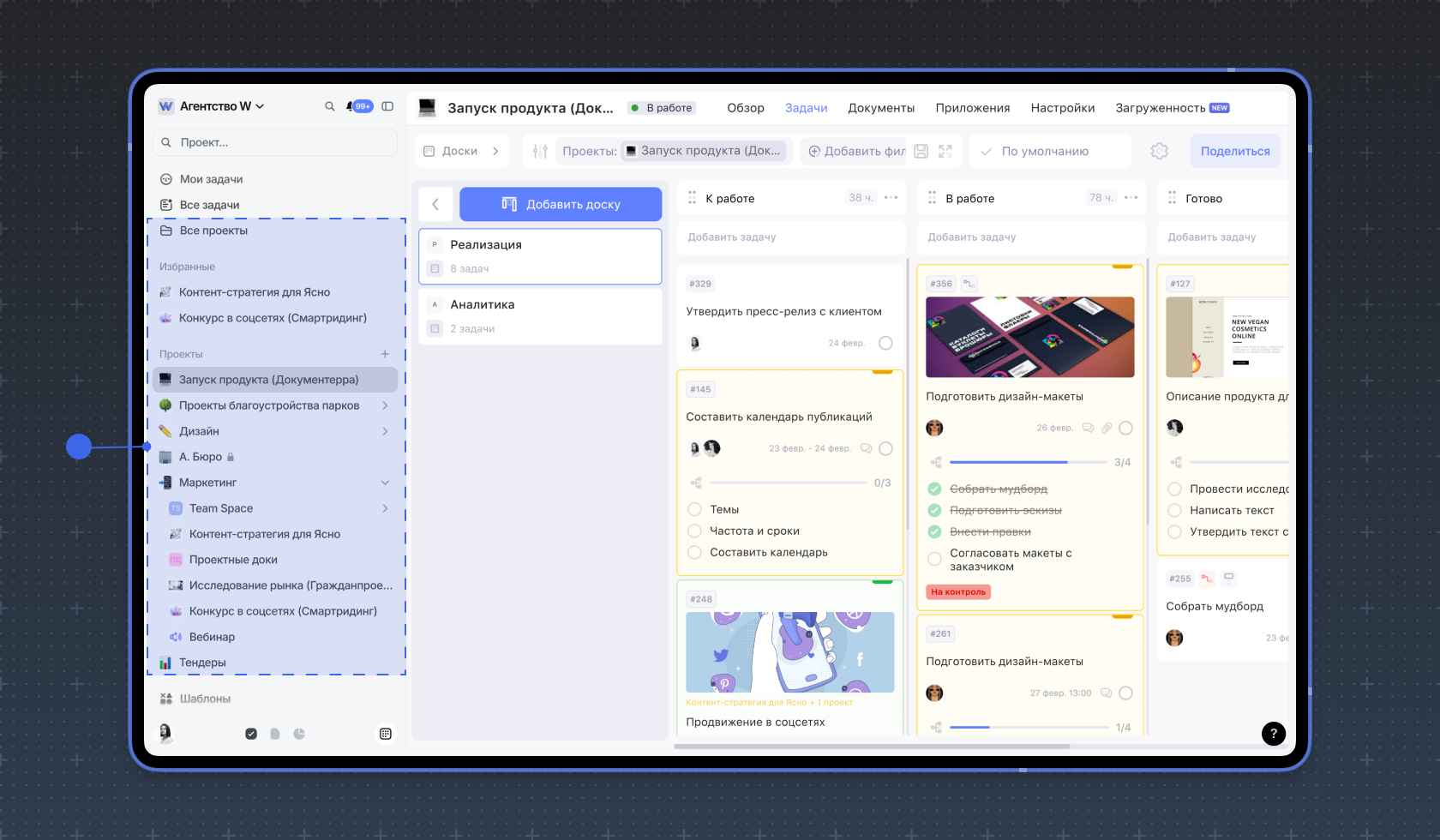Viewport: 1440px width, 840px height.
Task: Mark "Утвердить пресс-релиз с клиентом" task complete
Action: [x=885, y=343]
